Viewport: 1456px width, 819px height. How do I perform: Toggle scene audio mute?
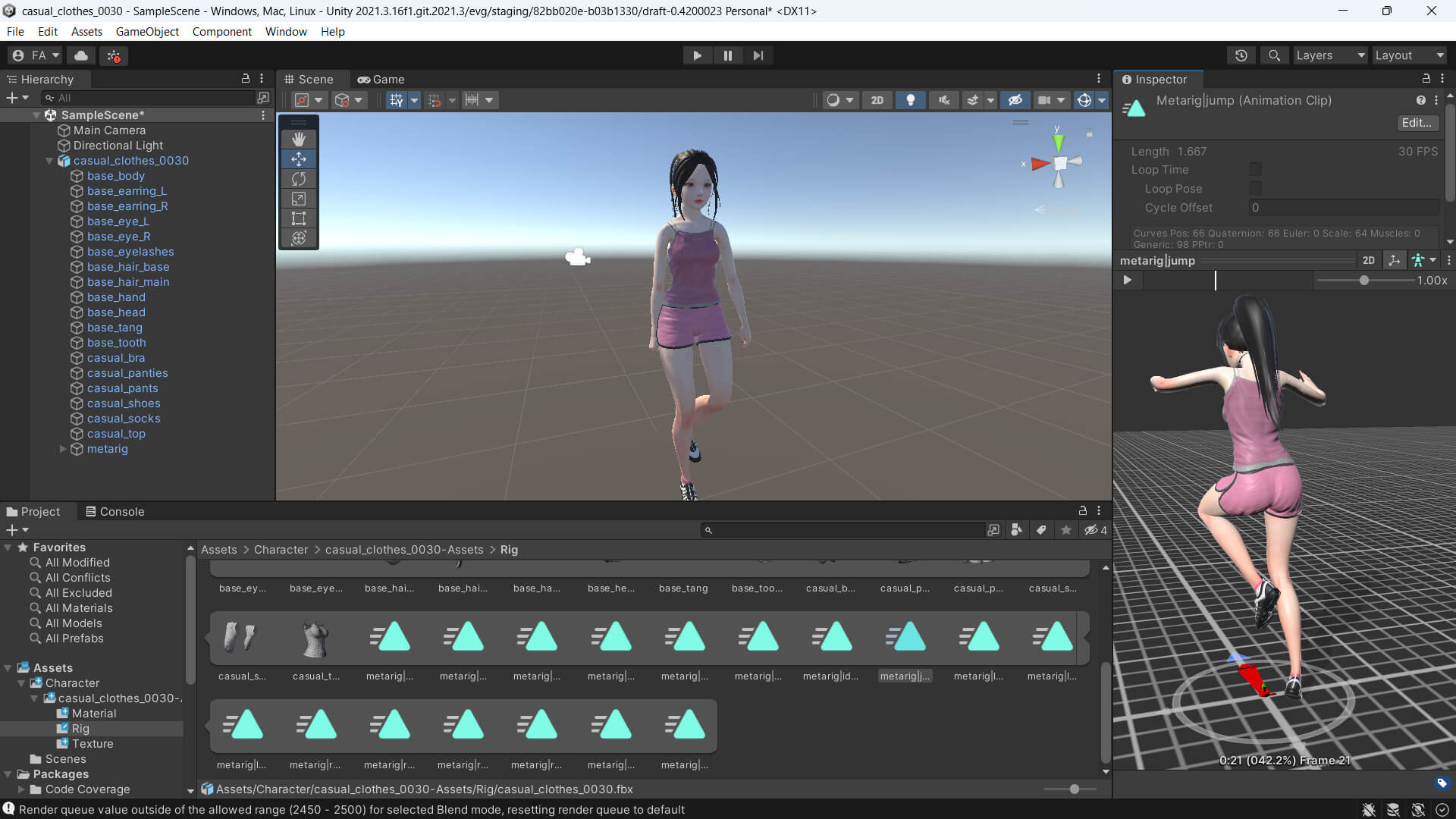[943, 100]
